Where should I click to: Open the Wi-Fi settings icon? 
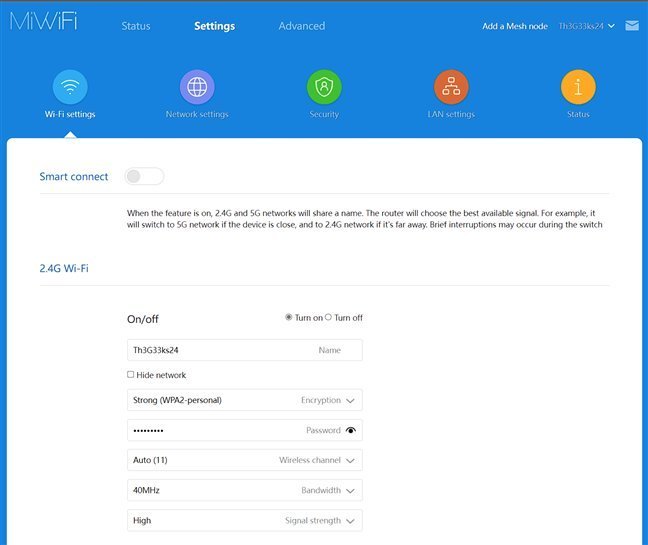(69, 87)
